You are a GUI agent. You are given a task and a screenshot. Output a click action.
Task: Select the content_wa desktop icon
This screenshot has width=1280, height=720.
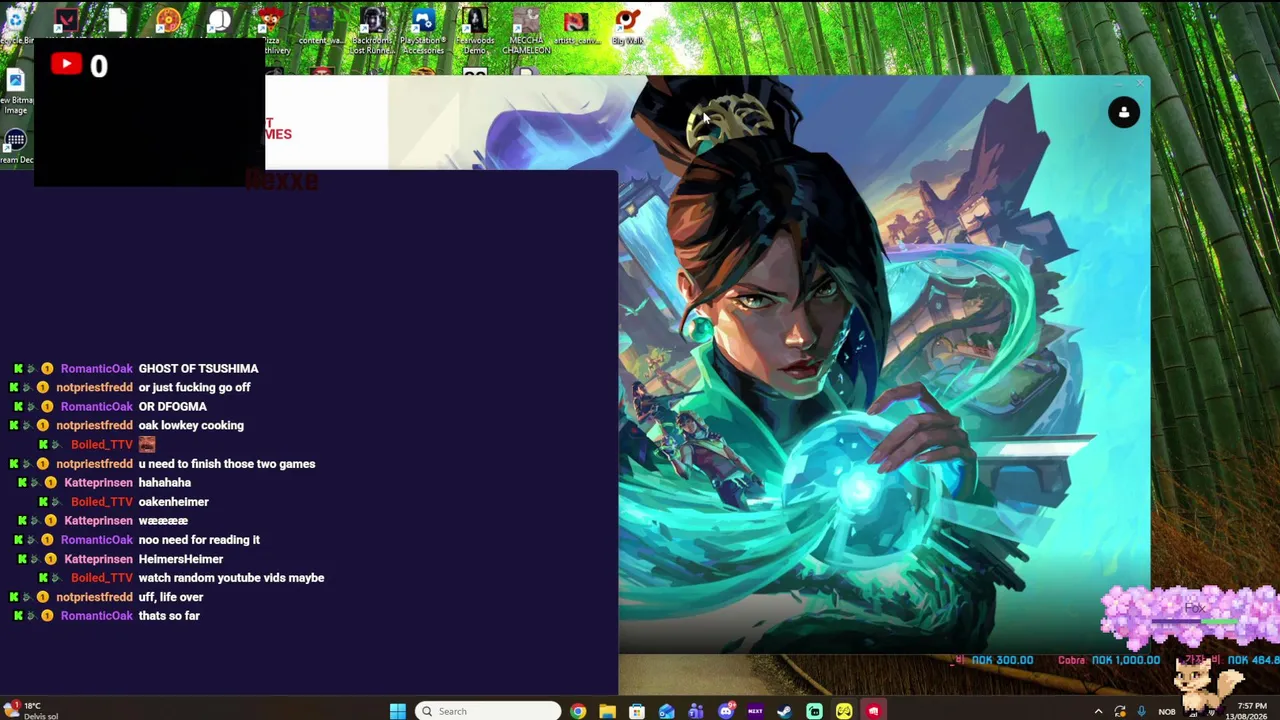(x=320, y=27)
